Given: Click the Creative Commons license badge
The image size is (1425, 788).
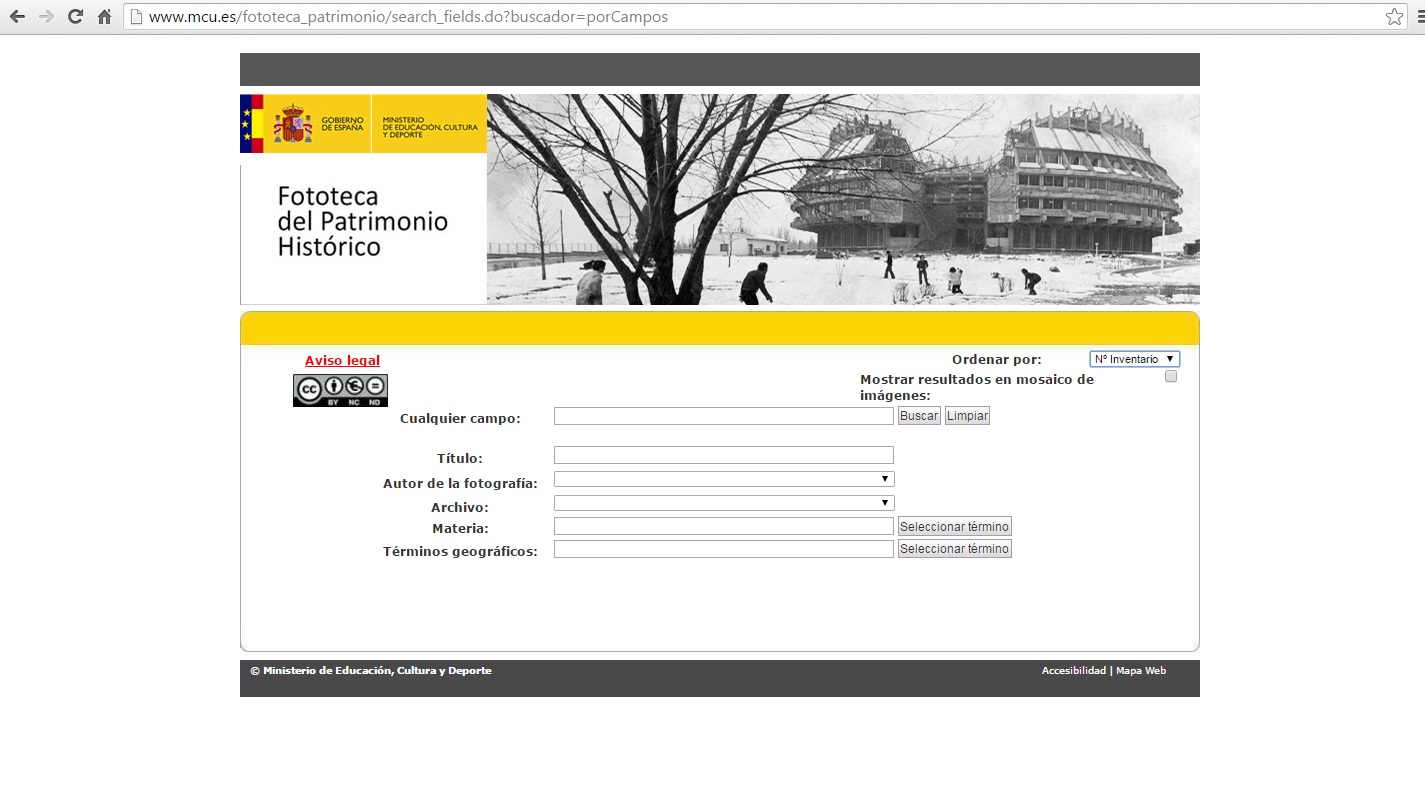Looking at the screenshot, I should (340, 390).
